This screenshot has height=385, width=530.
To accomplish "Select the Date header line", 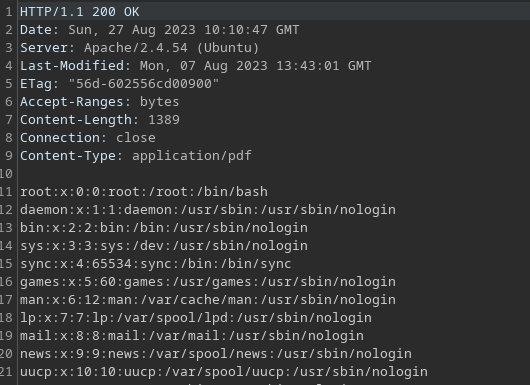I will [160, 30].
